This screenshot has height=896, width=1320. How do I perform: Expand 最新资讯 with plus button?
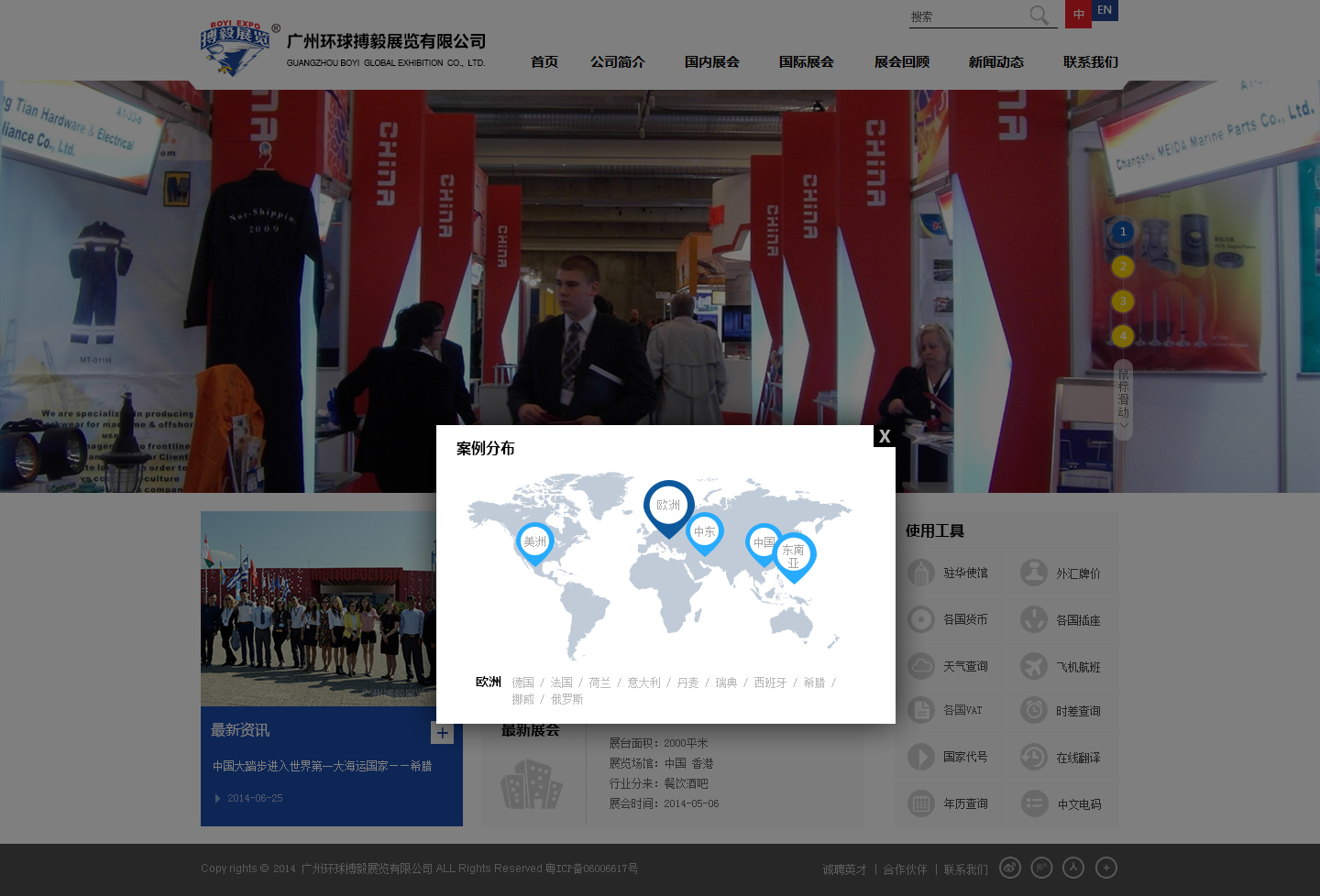coord(442,733)
